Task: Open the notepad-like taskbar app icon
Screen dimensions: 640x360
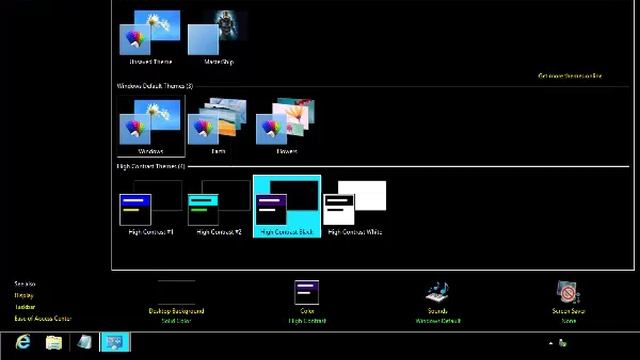Action: (84, 342)
